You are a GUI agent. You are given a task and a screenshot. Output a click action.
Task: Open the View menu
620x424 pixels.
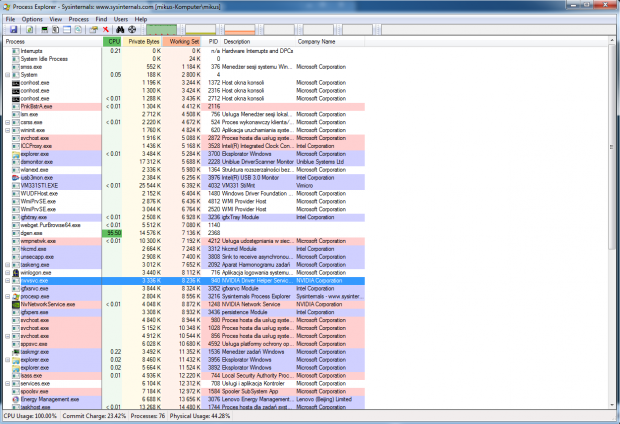[x=55, y=19]
